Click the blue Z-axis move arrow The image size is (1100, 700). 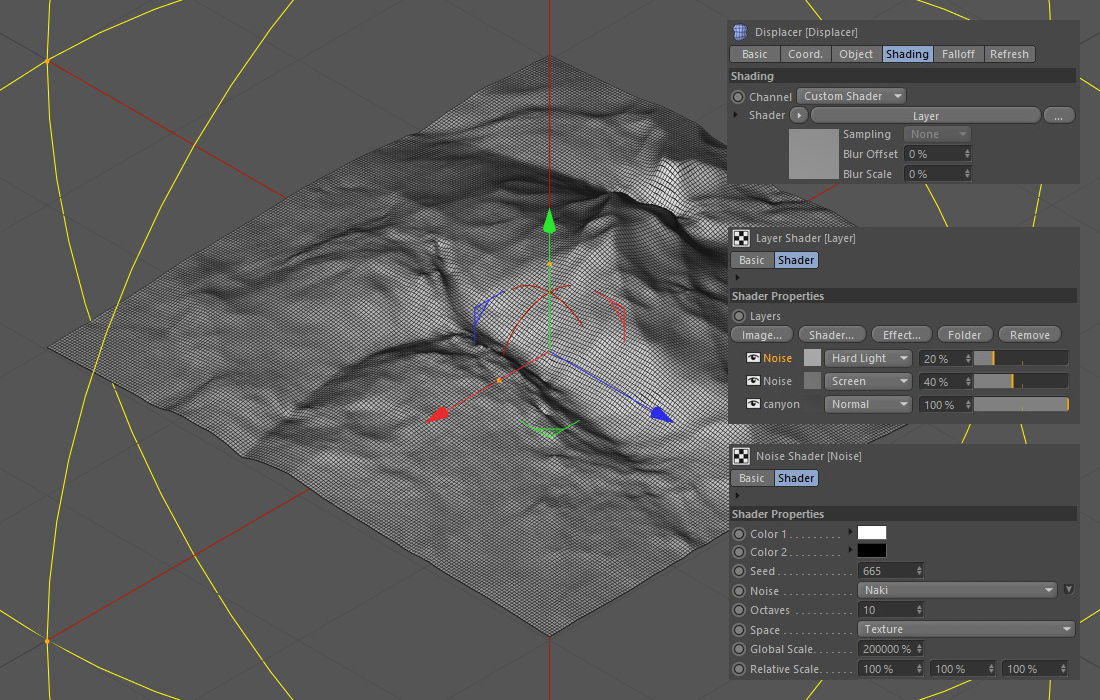point(660,413)
